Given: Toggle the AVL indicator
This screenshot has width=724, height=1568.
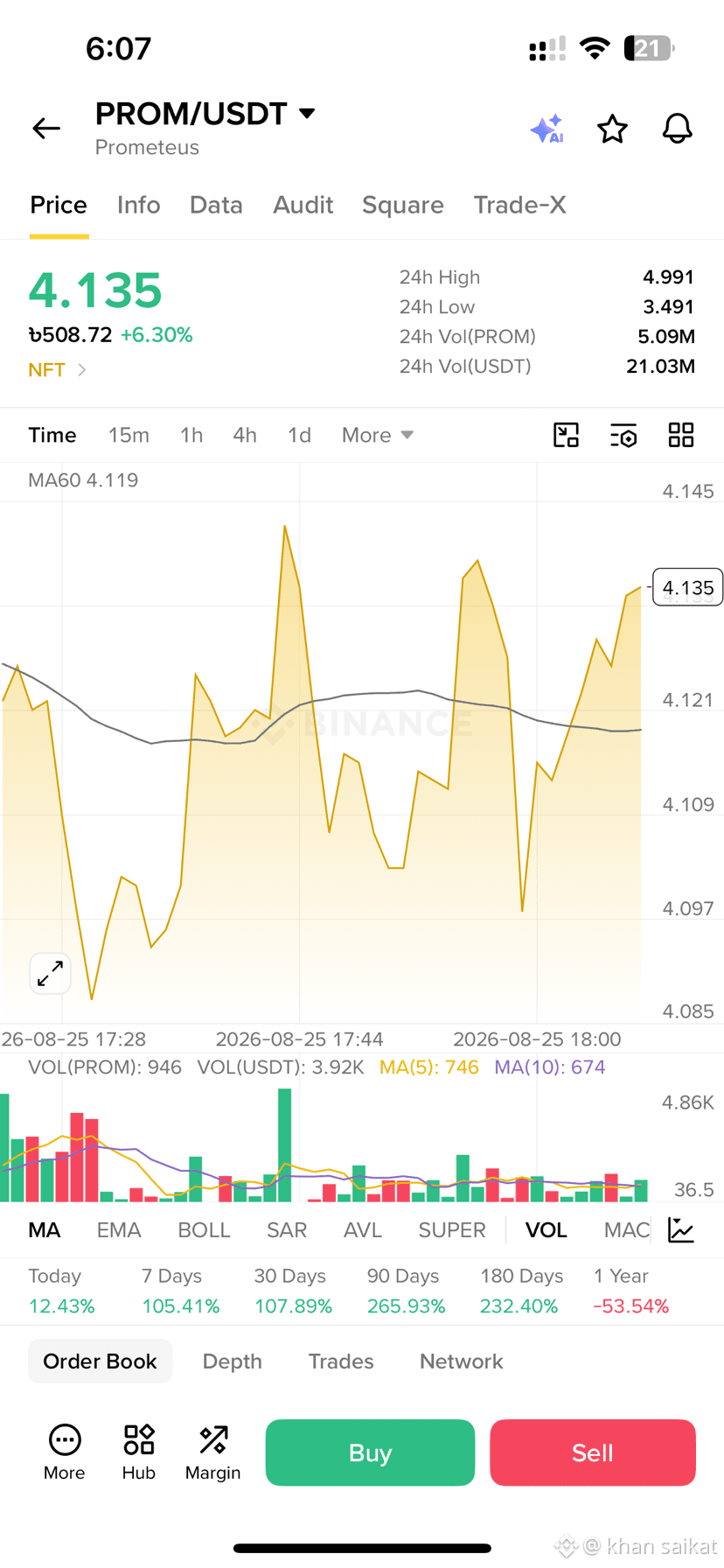Looking at the screenshot, I should pos(363,1230).
